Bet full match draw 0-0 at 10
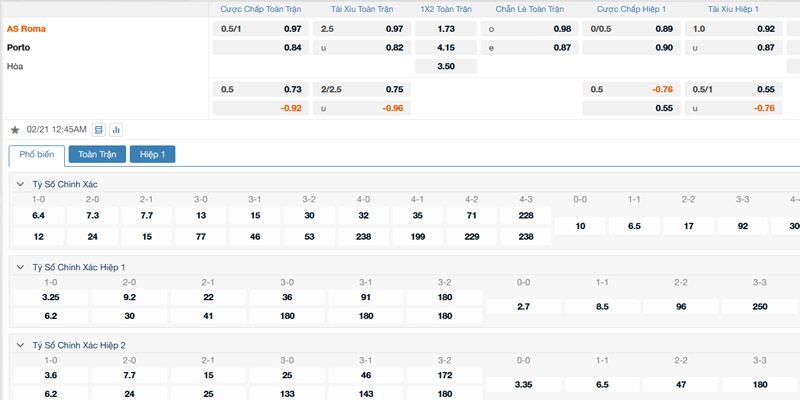The width and height of the screenshot is (800, 400). (x=580, y=226)
